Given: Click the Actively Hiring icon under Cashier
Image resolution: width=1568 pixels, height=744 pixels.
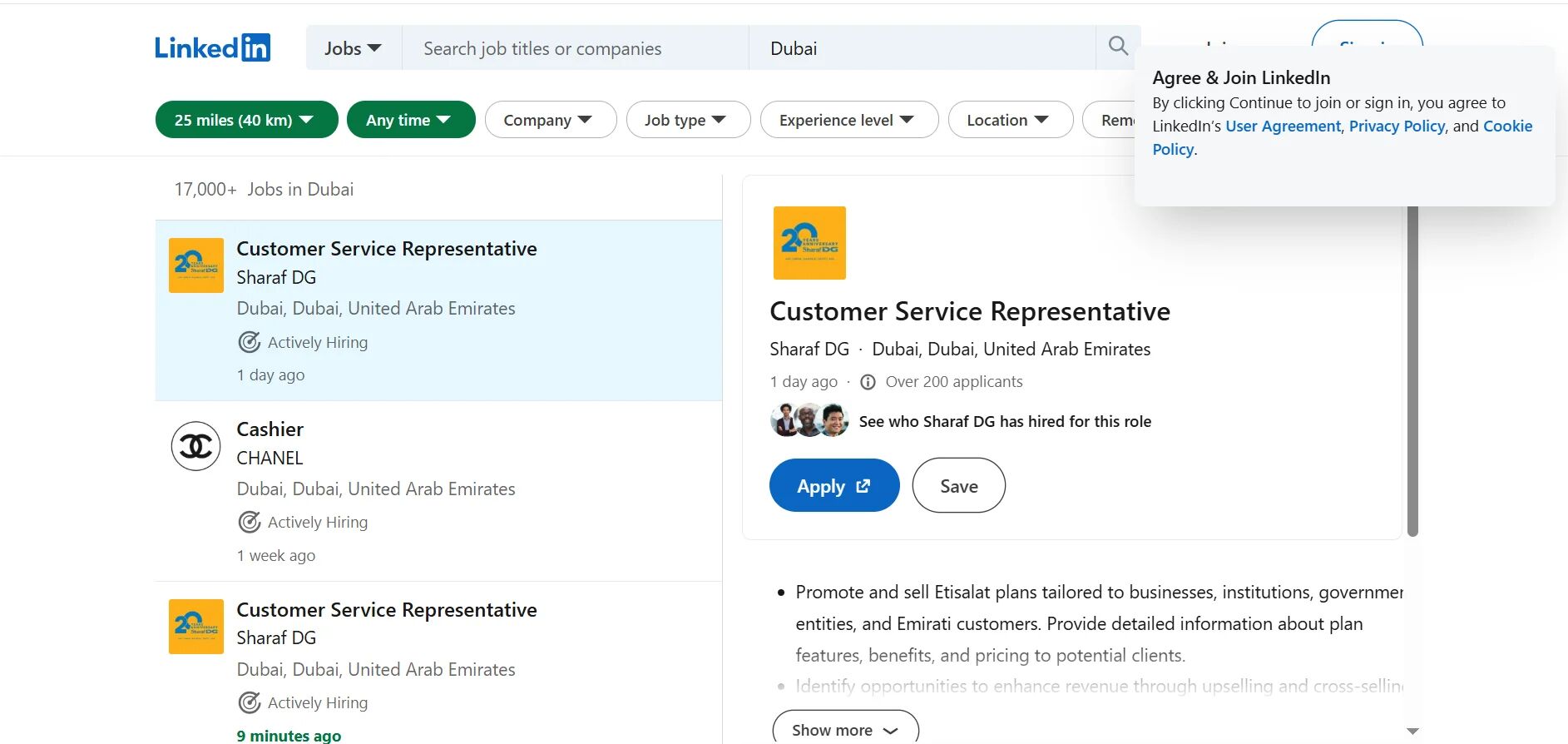Looking at the screenshot, I should coord(250,523).
